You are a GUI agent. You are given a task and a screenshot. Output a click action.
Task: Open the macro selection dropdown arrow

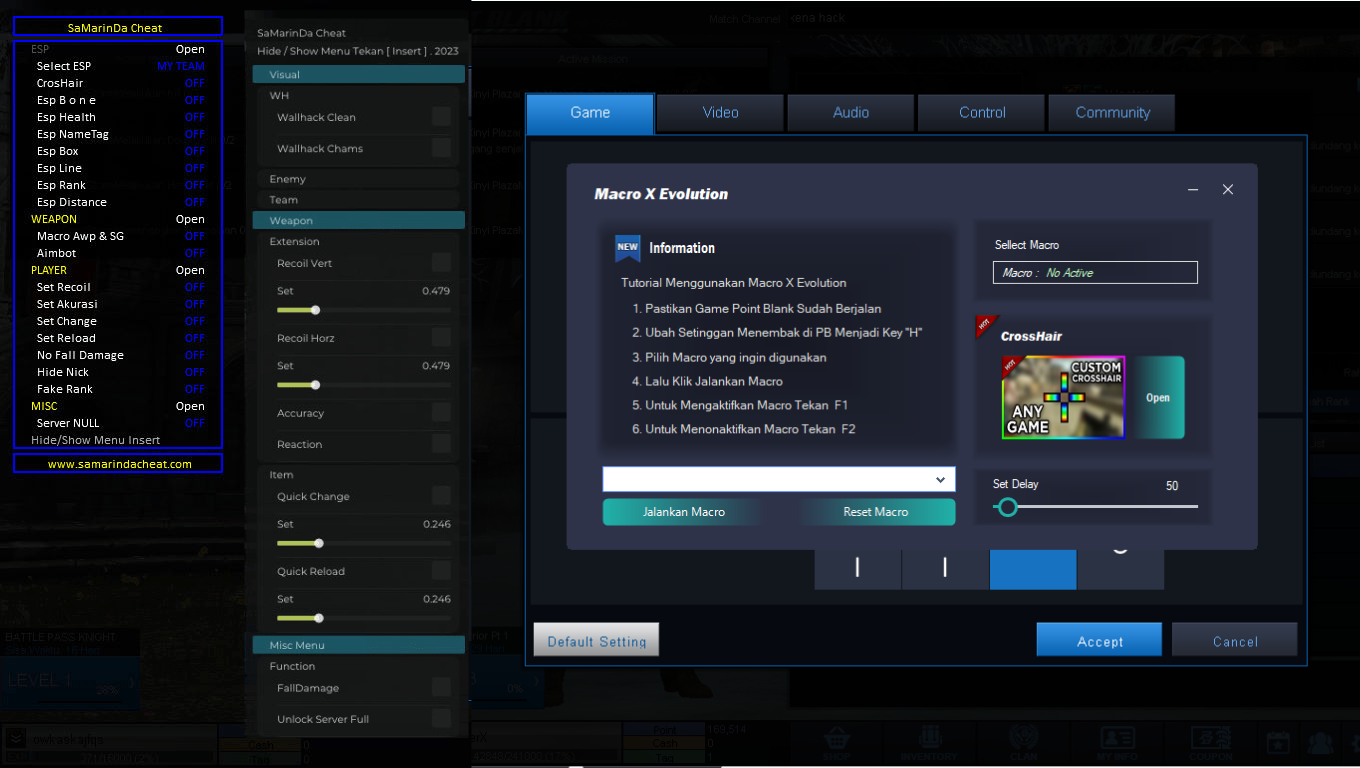click(x=940, y=480)
